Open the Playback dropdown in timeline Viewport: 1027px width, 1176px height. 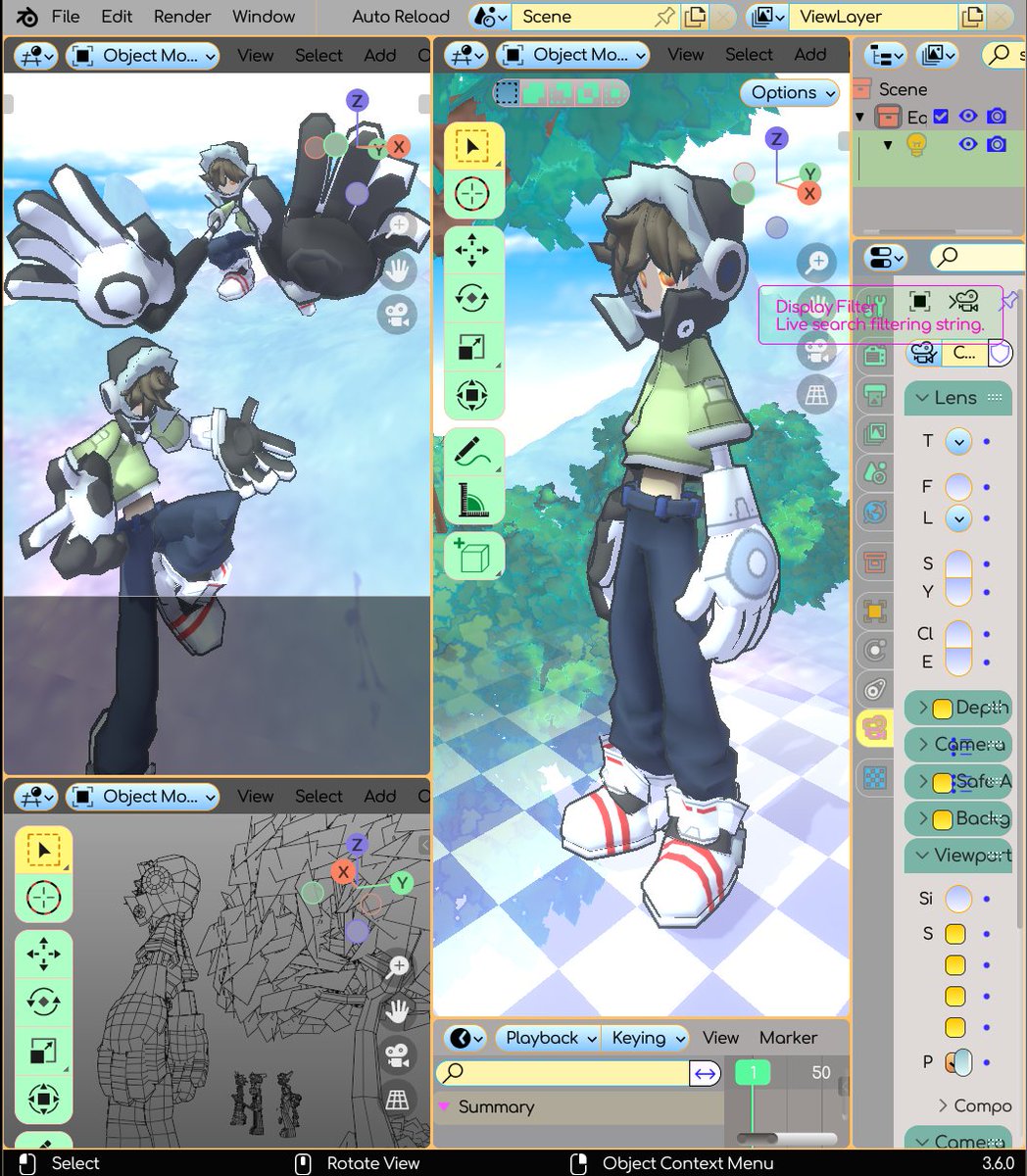(x=550, y=1038)
